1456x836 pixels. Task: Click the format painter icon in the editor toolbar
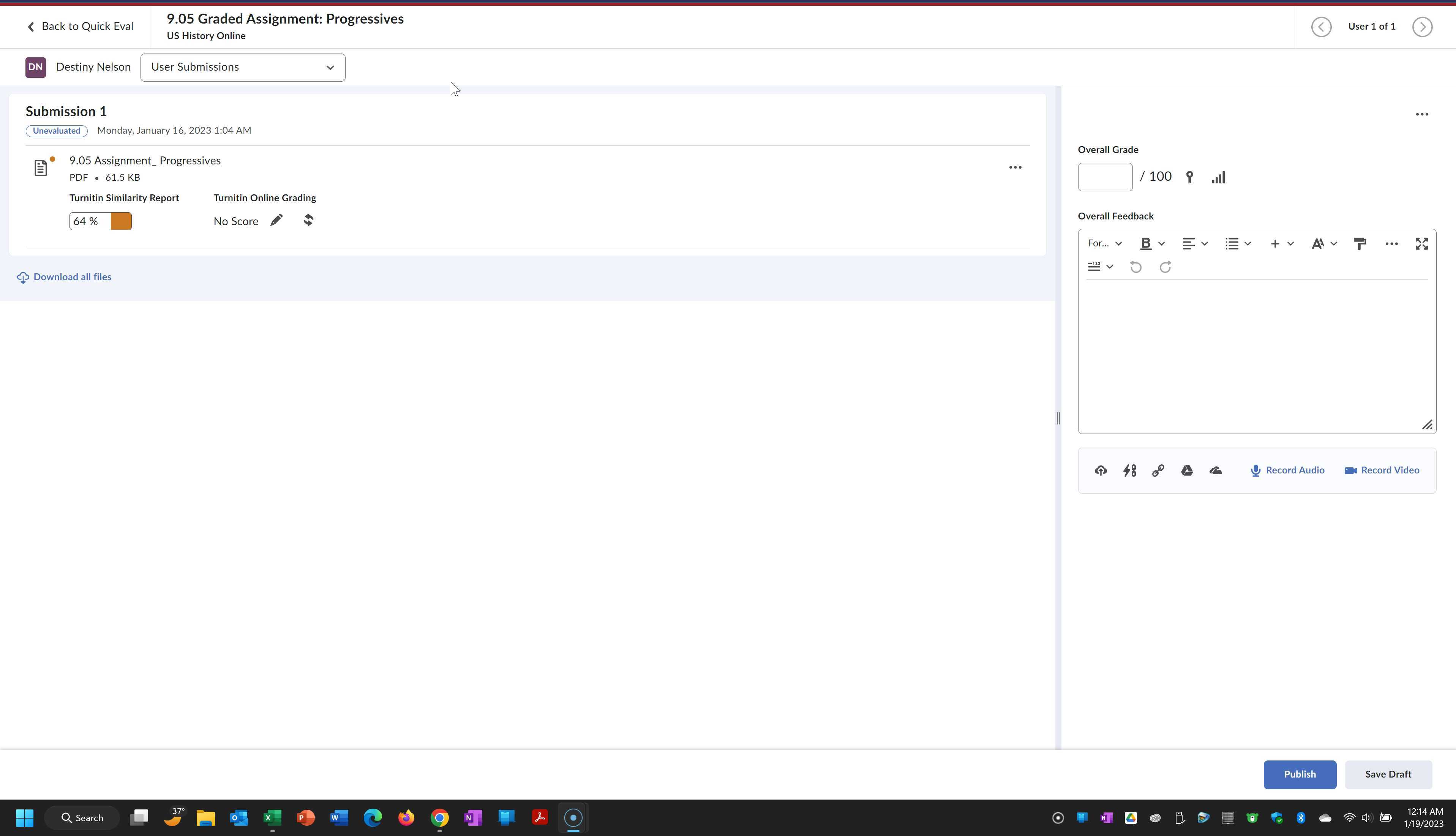click(1360, 244)
